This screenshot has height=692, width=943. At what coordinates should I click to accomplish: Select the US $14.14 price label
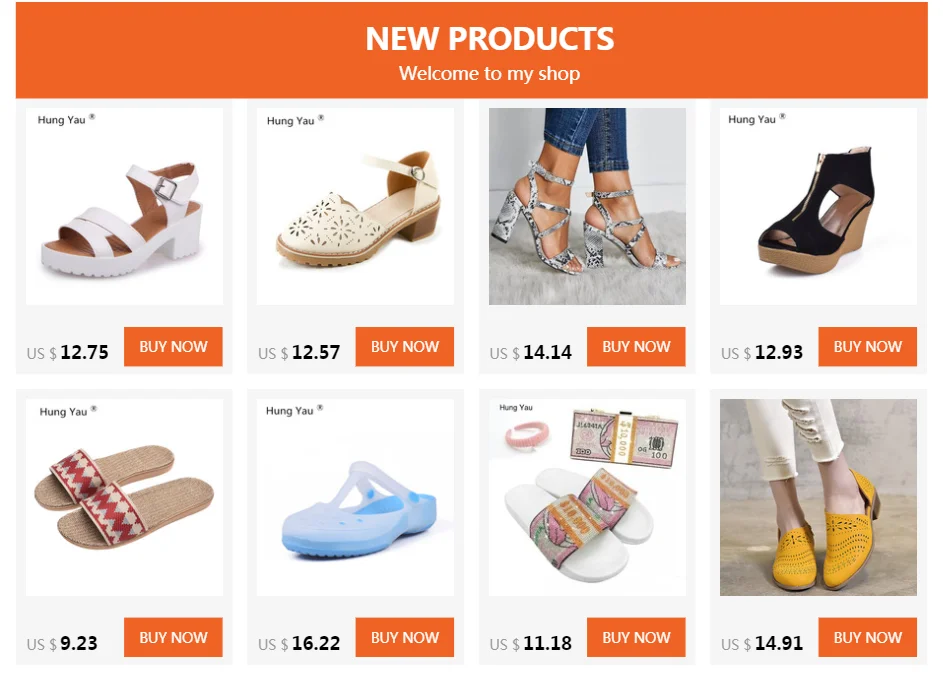tap(530, 352)
